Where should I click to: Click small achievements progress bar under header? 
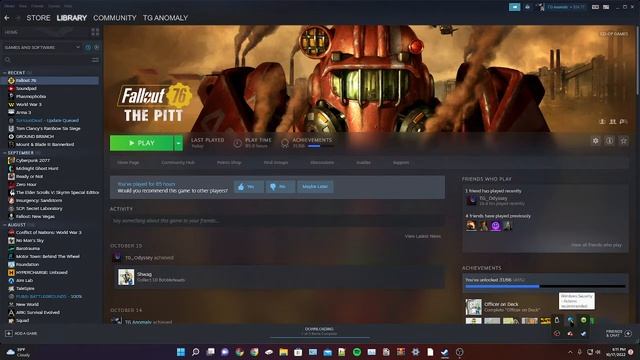coord(321,146)
